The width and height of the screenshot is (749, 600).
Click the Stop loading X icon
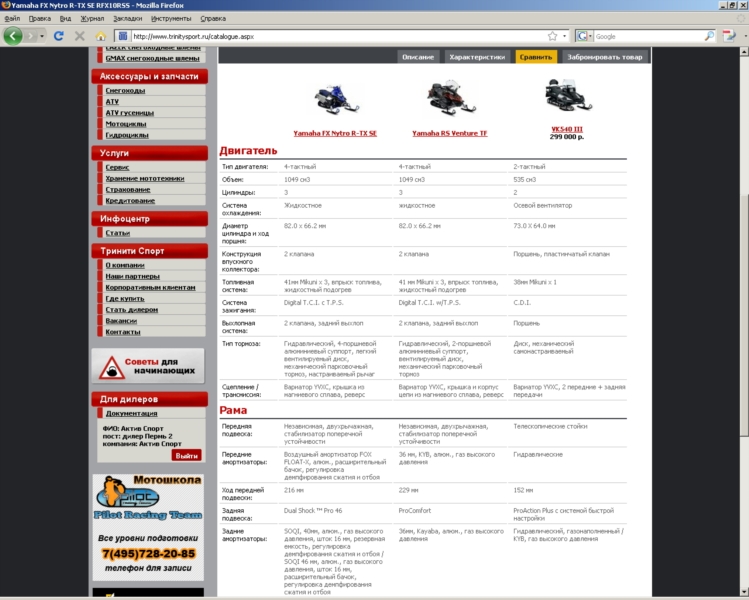coord(80,36)
